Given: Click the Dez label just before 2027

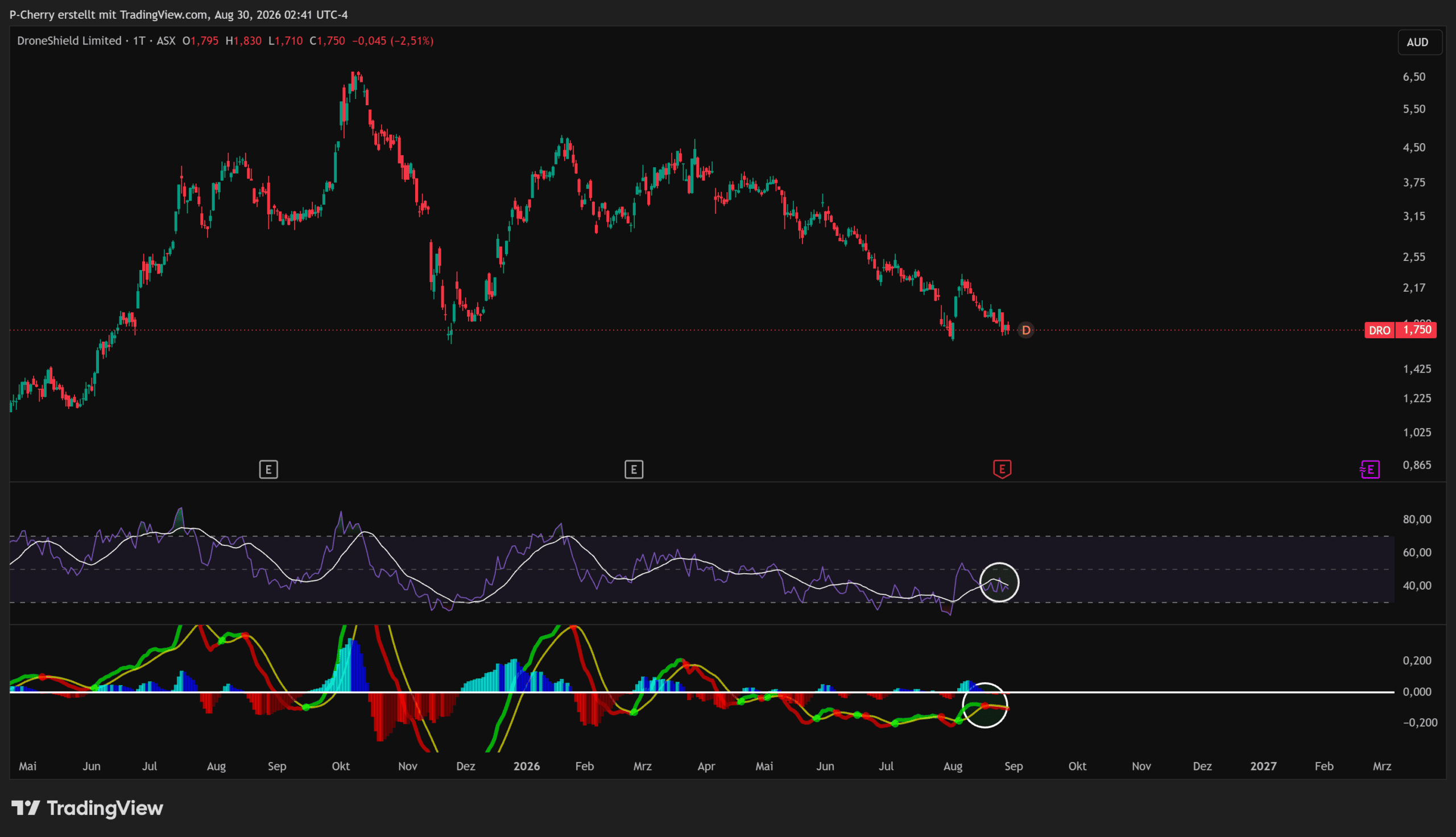Looking at the screenshot, I should tap(1202, 766).
